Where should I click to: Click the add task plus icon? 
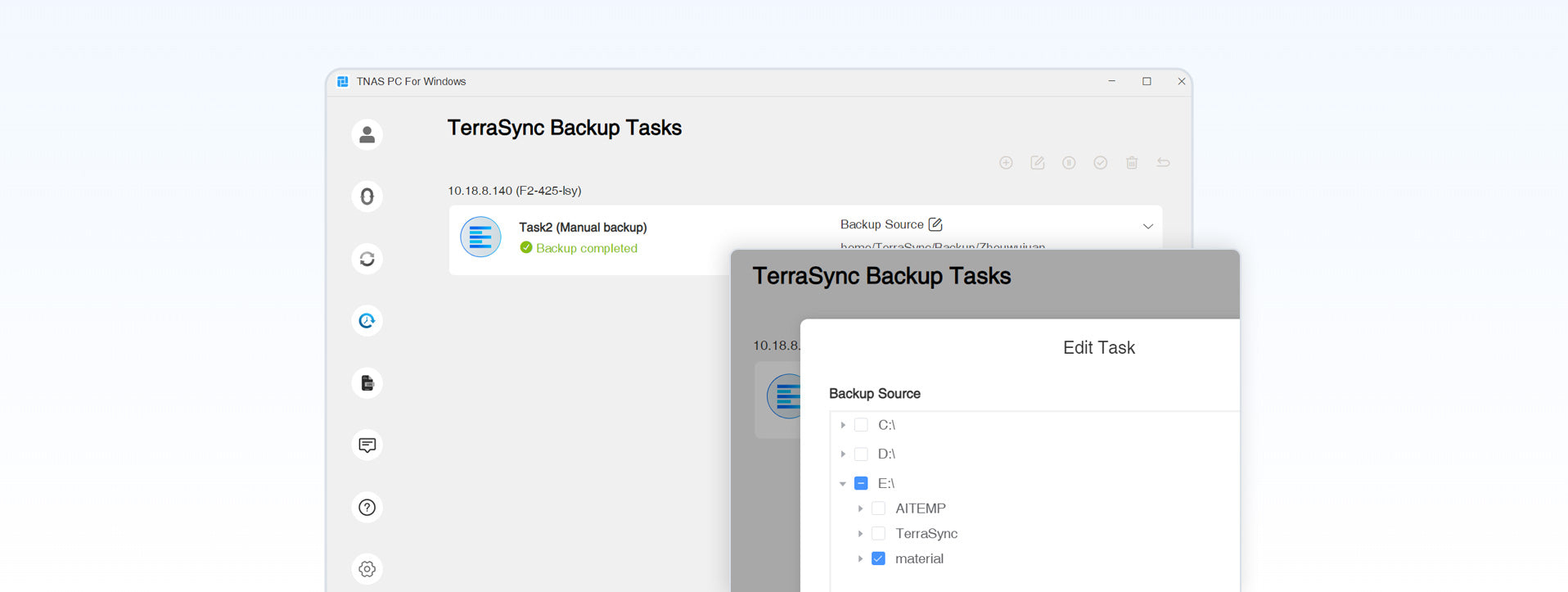[1006, 163]
